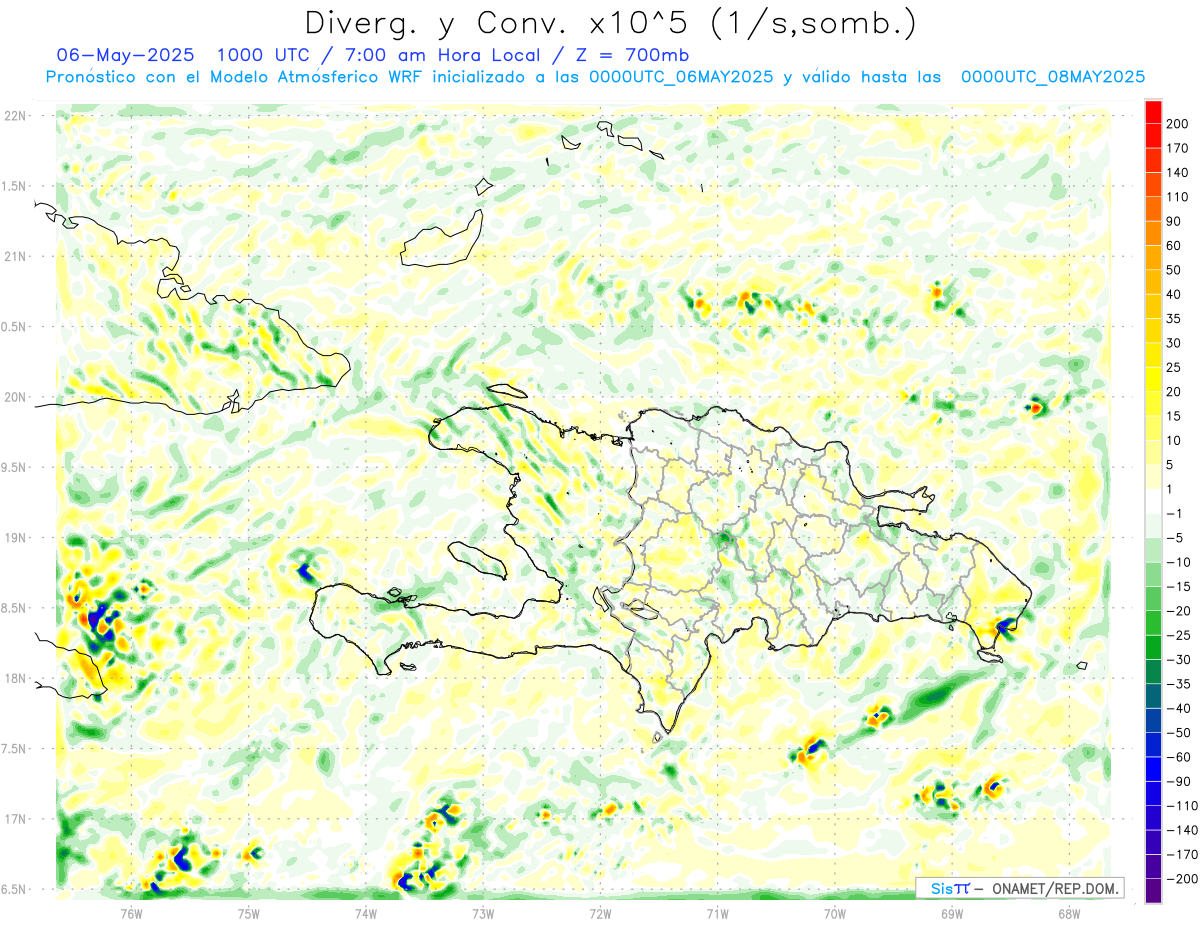Click the positive '5' color scale value
This screenshot has height=927, width=1200.
[1171, 465]
